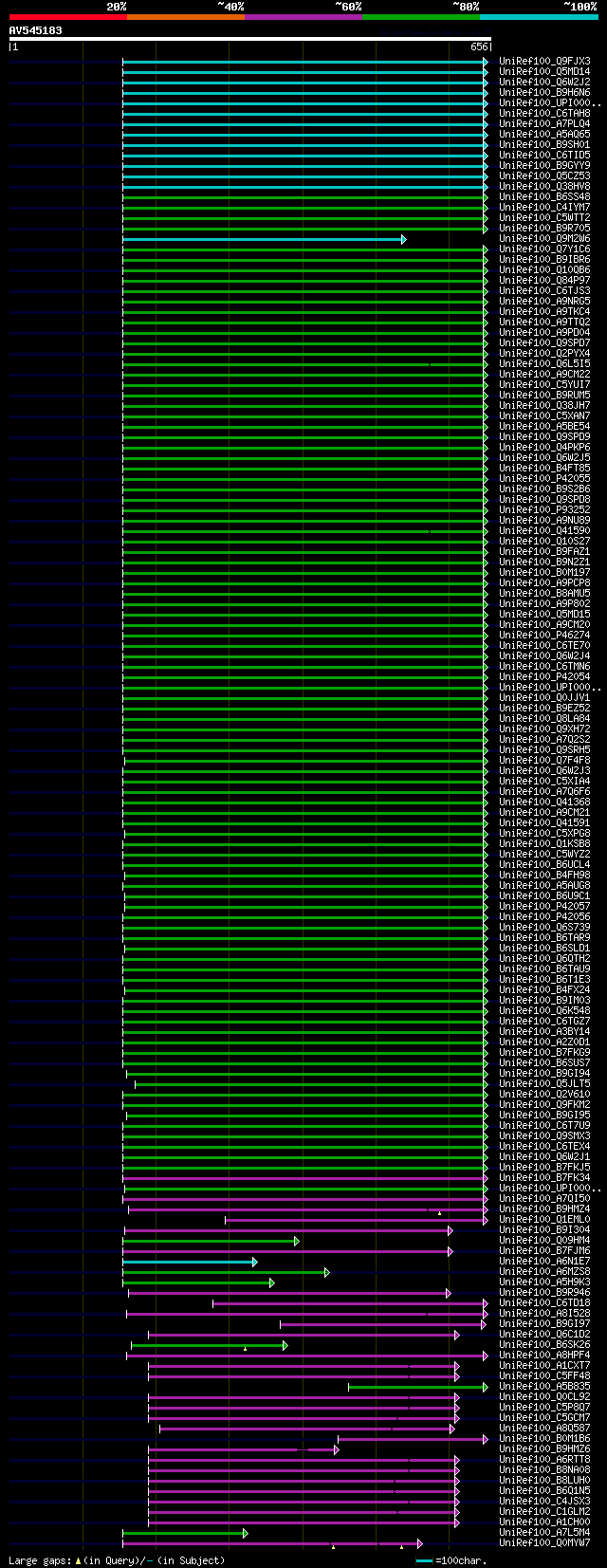
Task: Select hit label UniRef100_P42057
Action: tap(544, 906)
